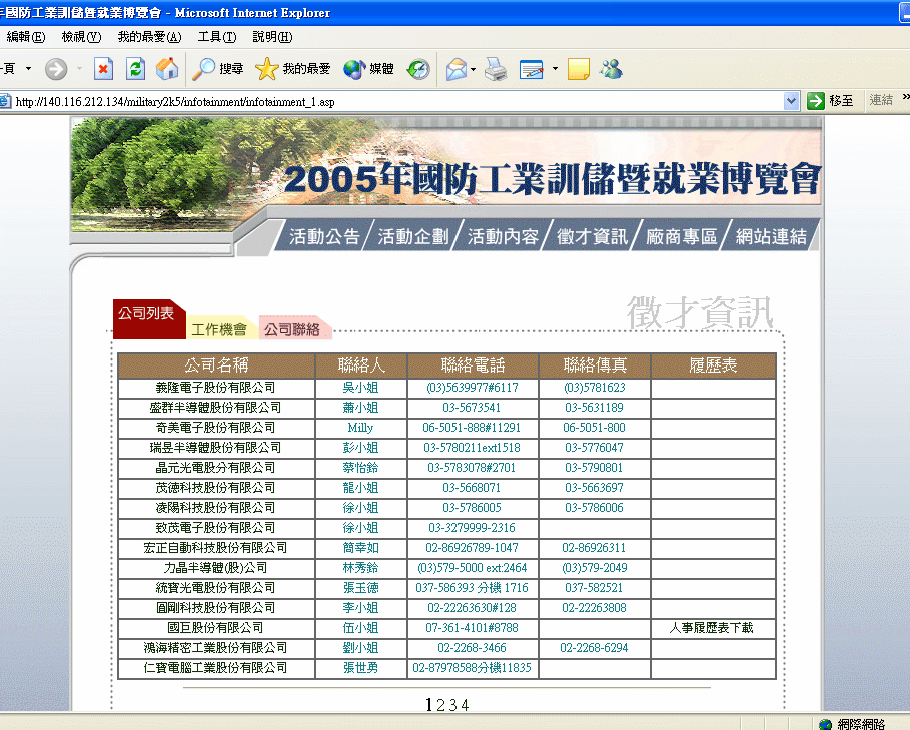Open browsing history pane

point(418,69)
